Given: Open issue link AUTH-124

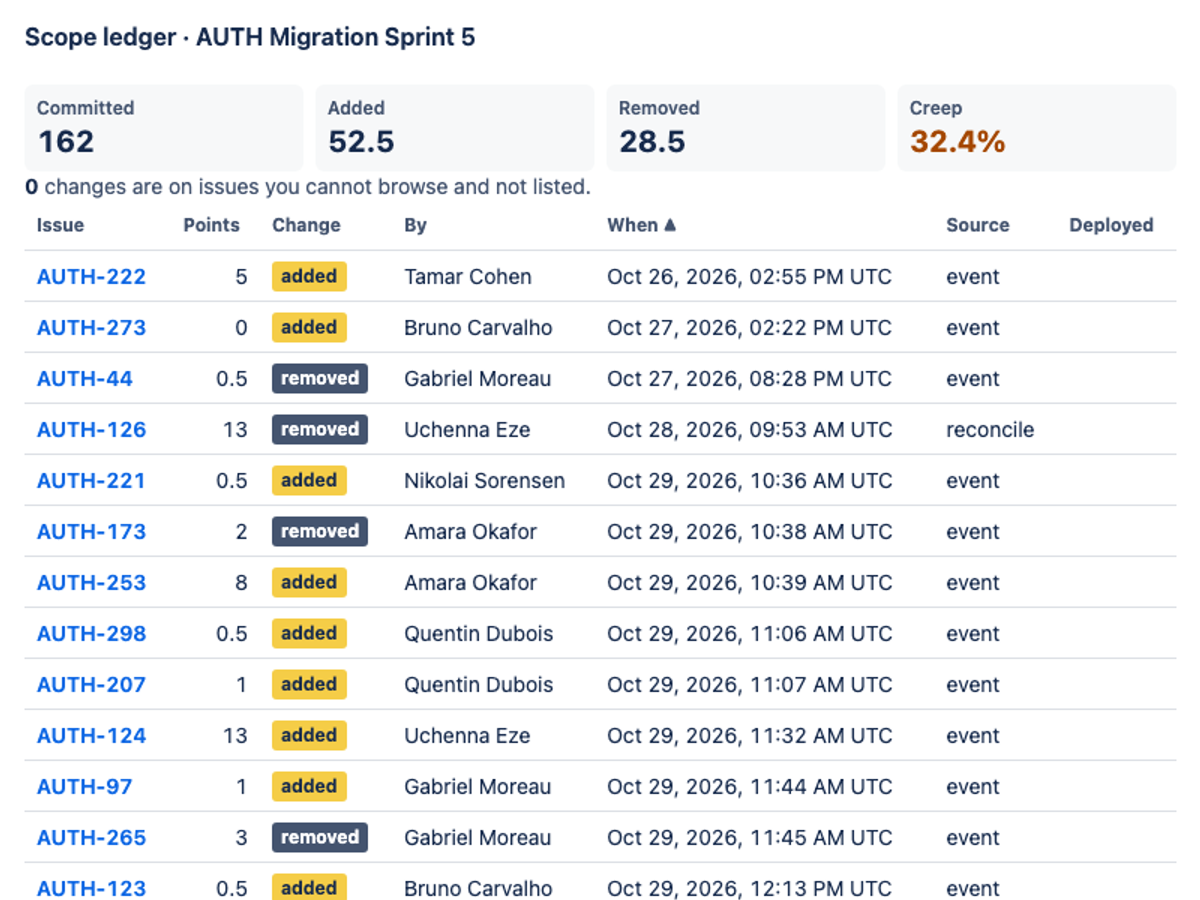Looking at the screenshot, I should pyautogui.click(x=91, y=736).
